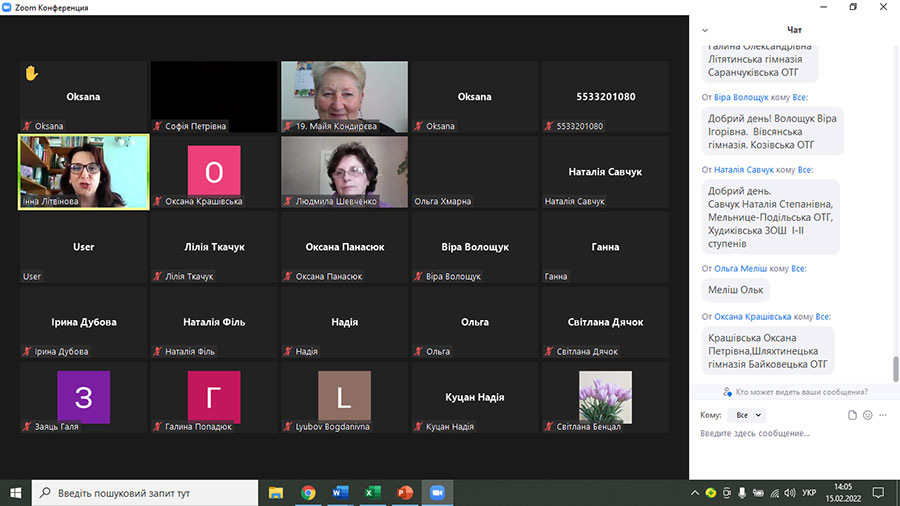Click the muted mic icon beside Лілія Ткачук
Viewport: 900px width, 506px height.
point(157,276)
